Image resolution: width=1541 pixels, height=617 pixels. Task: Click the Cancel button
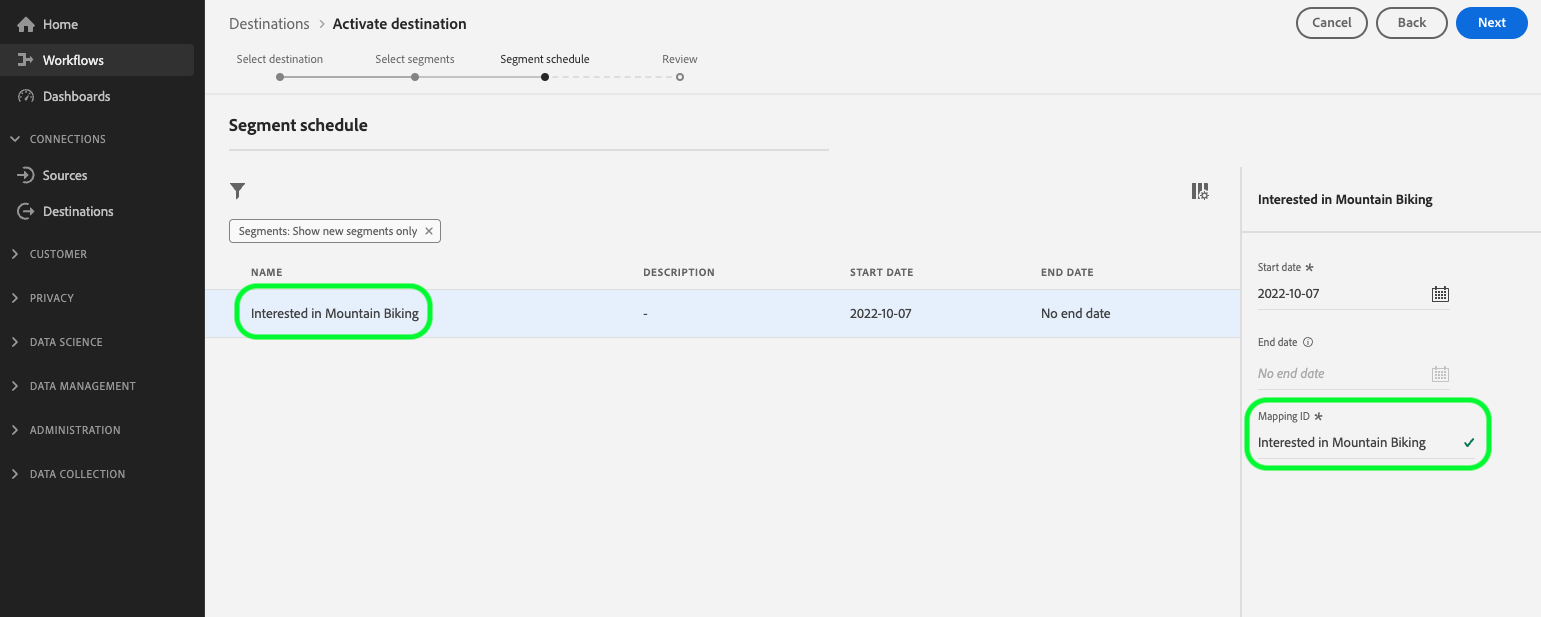click(x=1332, y=23)
